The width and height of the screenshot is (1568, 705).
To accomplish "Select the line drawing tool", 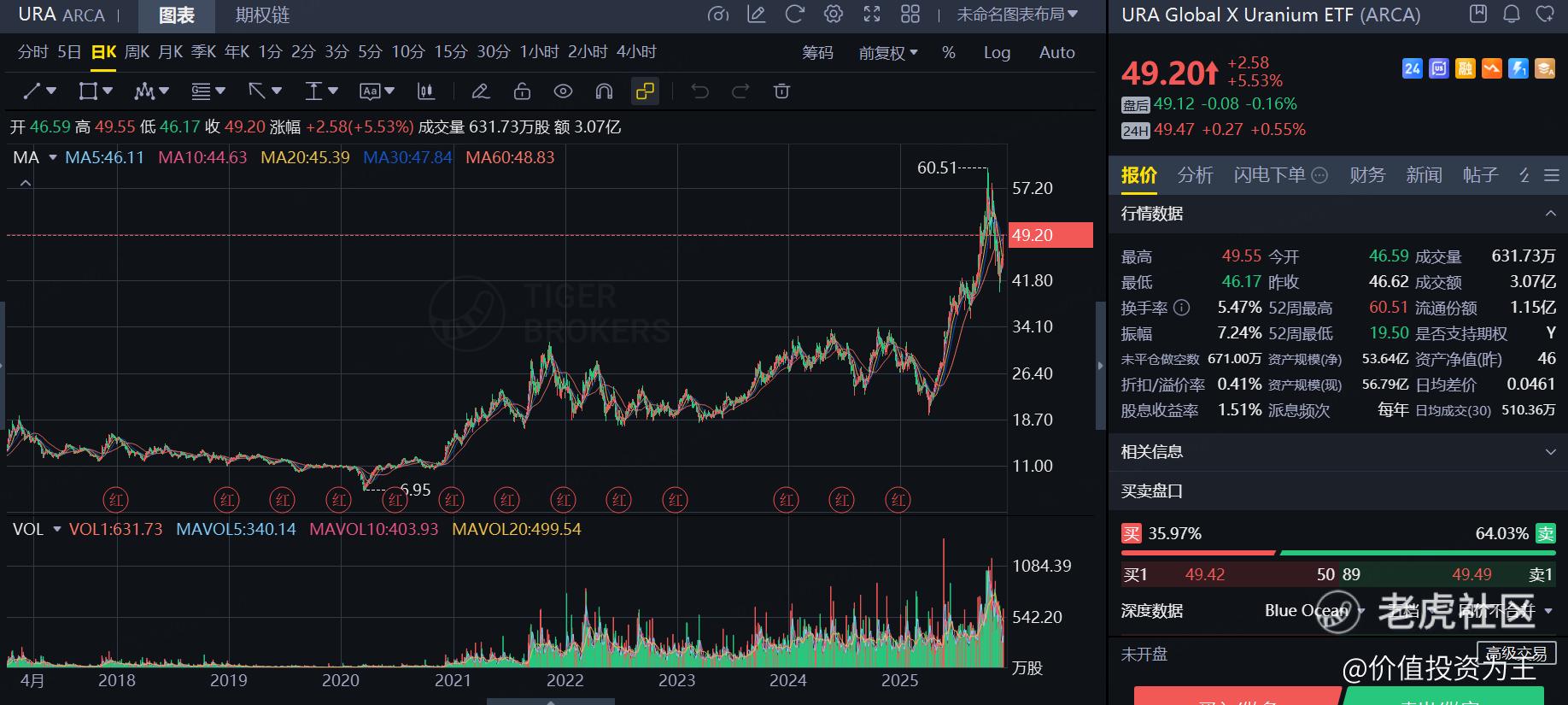I will (32, 91).
